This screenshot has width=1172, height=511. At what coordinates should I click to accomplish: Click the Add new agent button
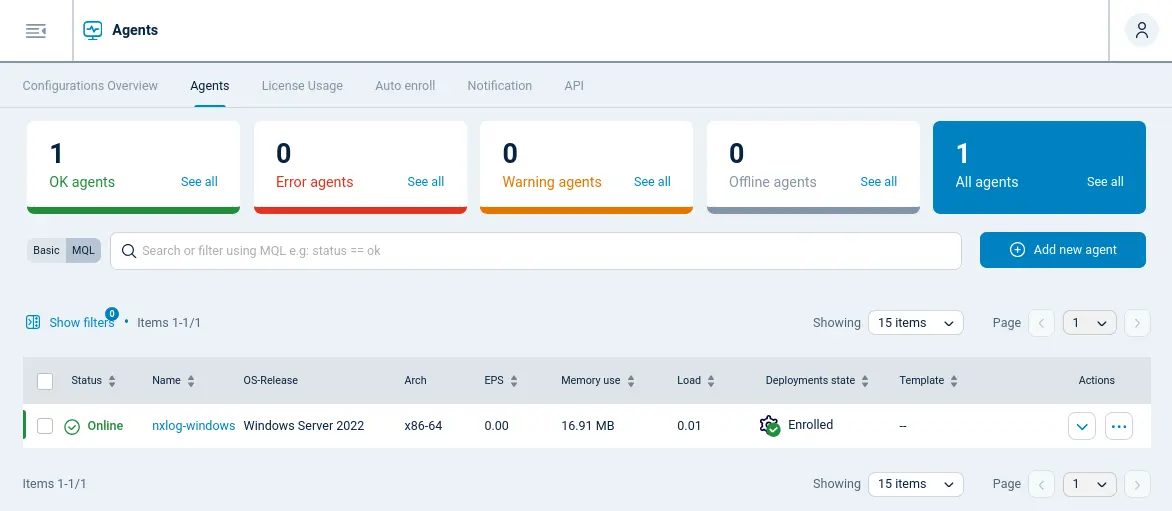pyautogui.click(x=1062, y=250)
